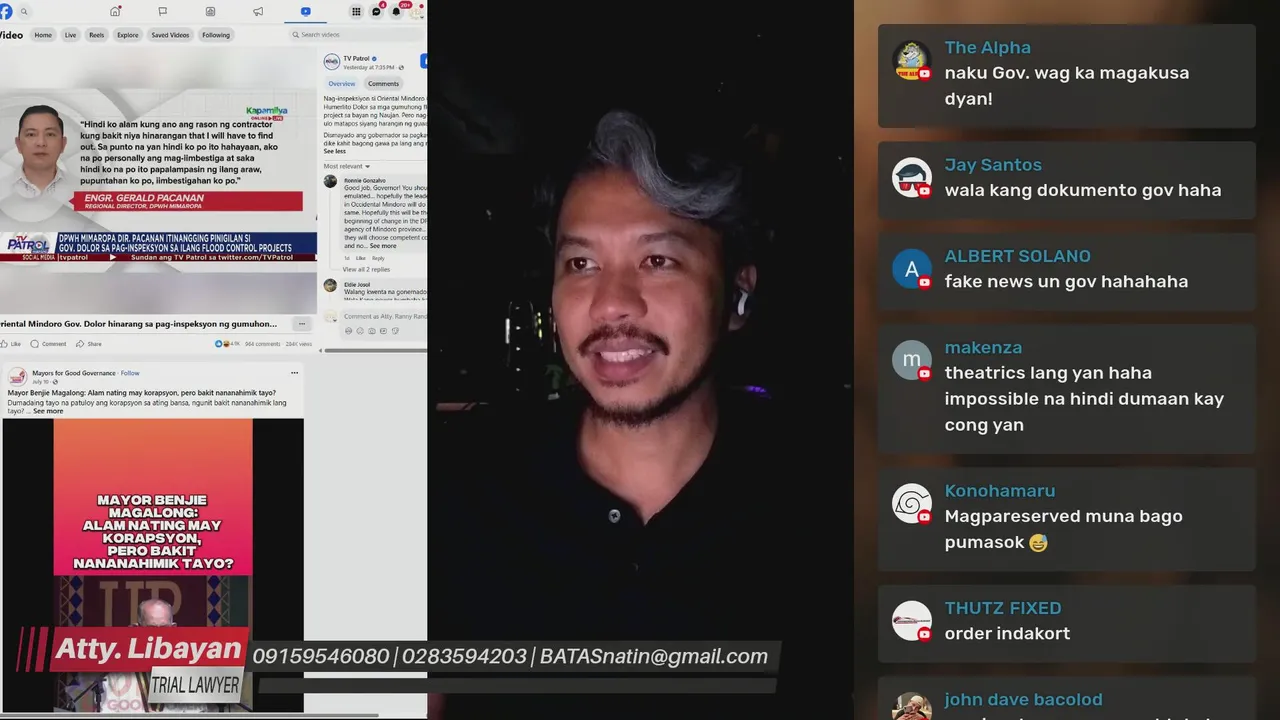Select chat username Jay Santos

point(993,165)
